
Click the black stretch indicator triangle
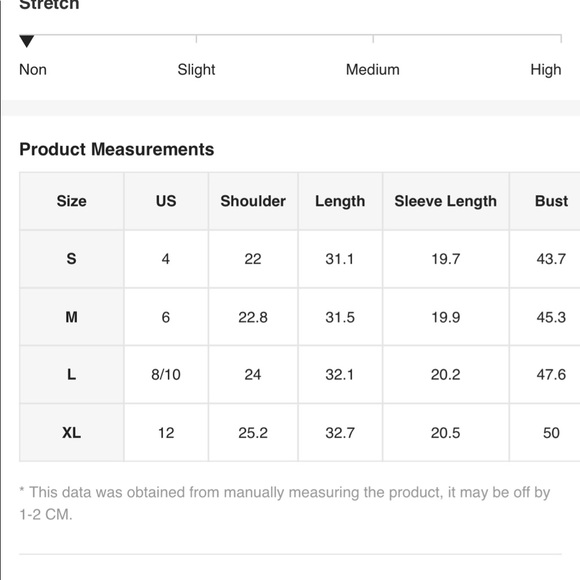click(27, 41)
